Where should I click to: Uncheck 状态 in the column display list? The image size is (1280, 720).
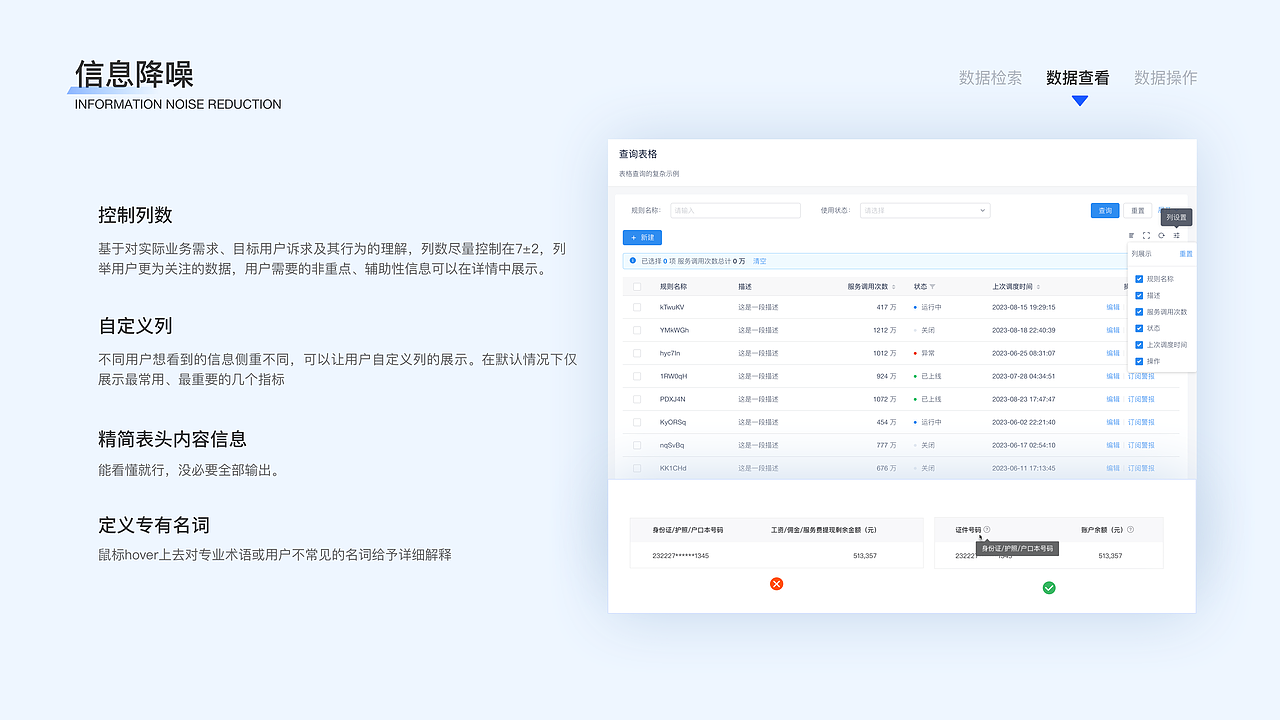[x=1138, y=328]
